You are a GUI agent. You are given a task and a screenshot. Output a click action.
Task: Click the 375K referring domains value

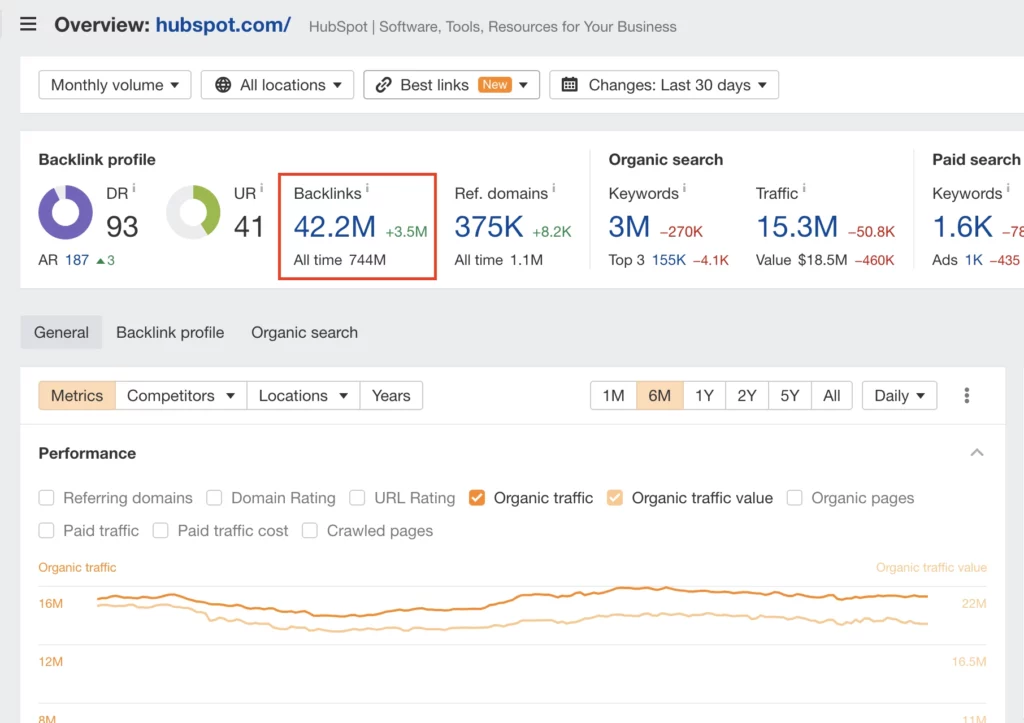(x=488, y=227)
